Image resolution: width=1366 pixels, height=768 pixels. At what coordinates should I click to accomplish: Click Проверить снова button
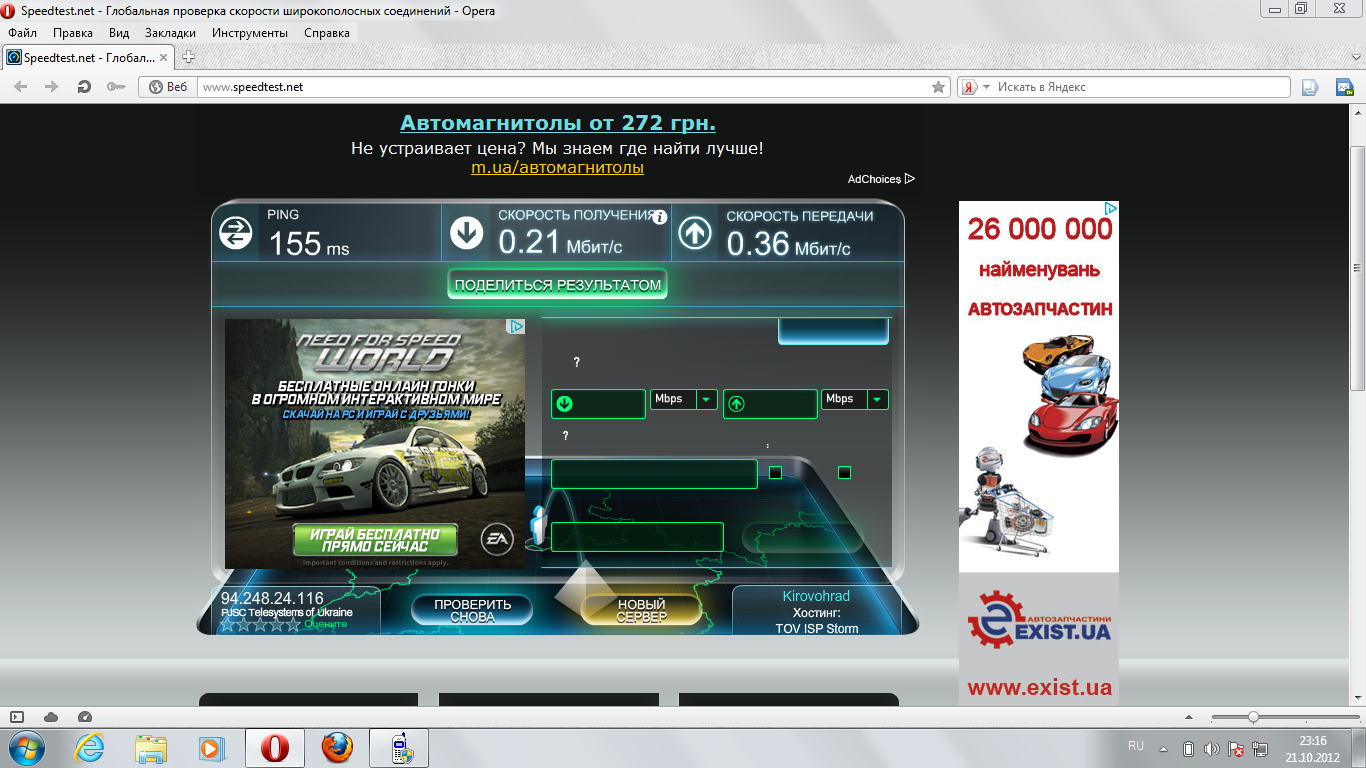[472, 610]
